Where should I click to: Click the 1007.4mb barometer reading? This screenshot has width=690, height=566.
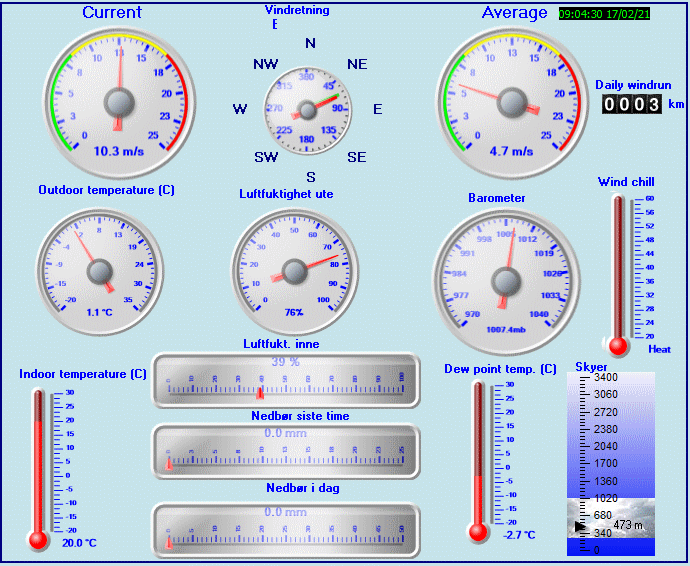click(x=506, y=327)
